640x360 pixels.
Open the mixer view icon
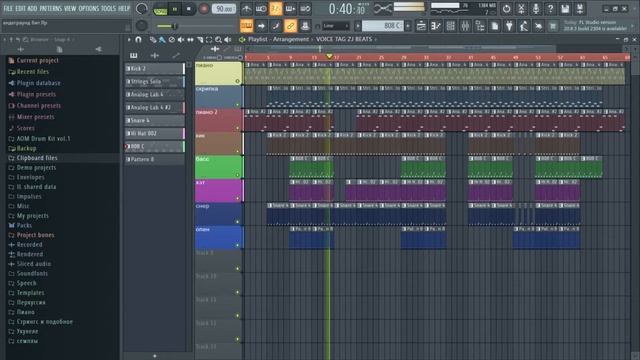(465, 26)
